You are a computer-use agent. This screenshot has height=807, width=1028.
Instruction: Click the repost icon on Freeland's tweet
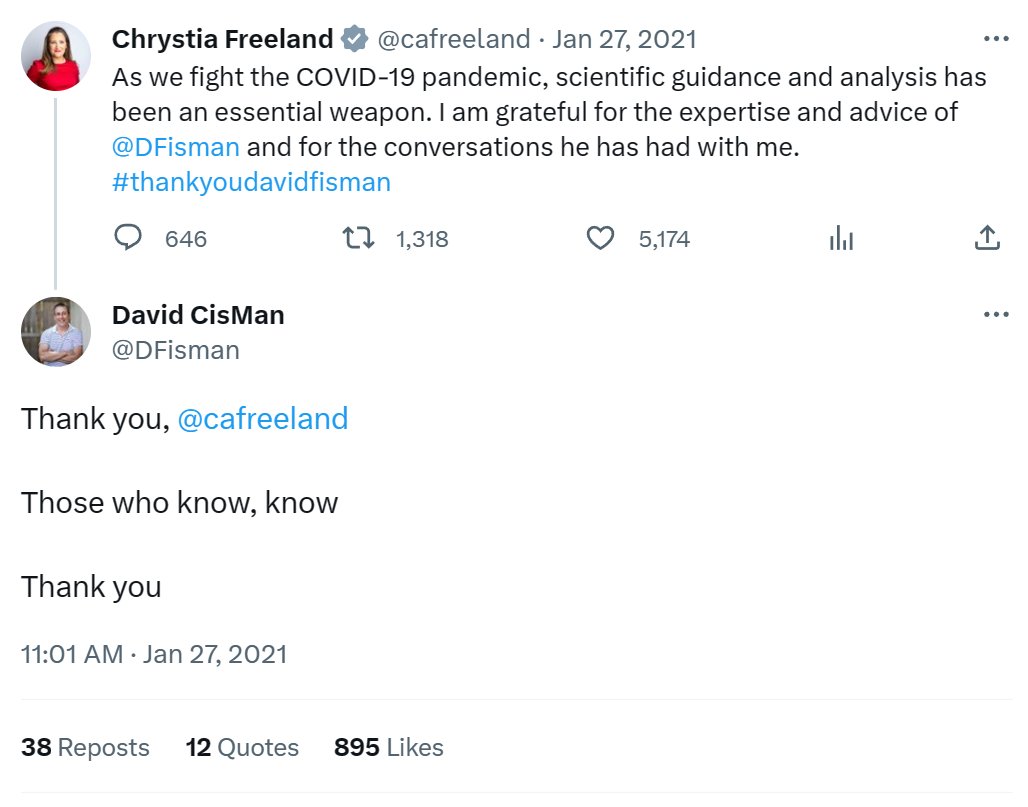click(359, 238)
